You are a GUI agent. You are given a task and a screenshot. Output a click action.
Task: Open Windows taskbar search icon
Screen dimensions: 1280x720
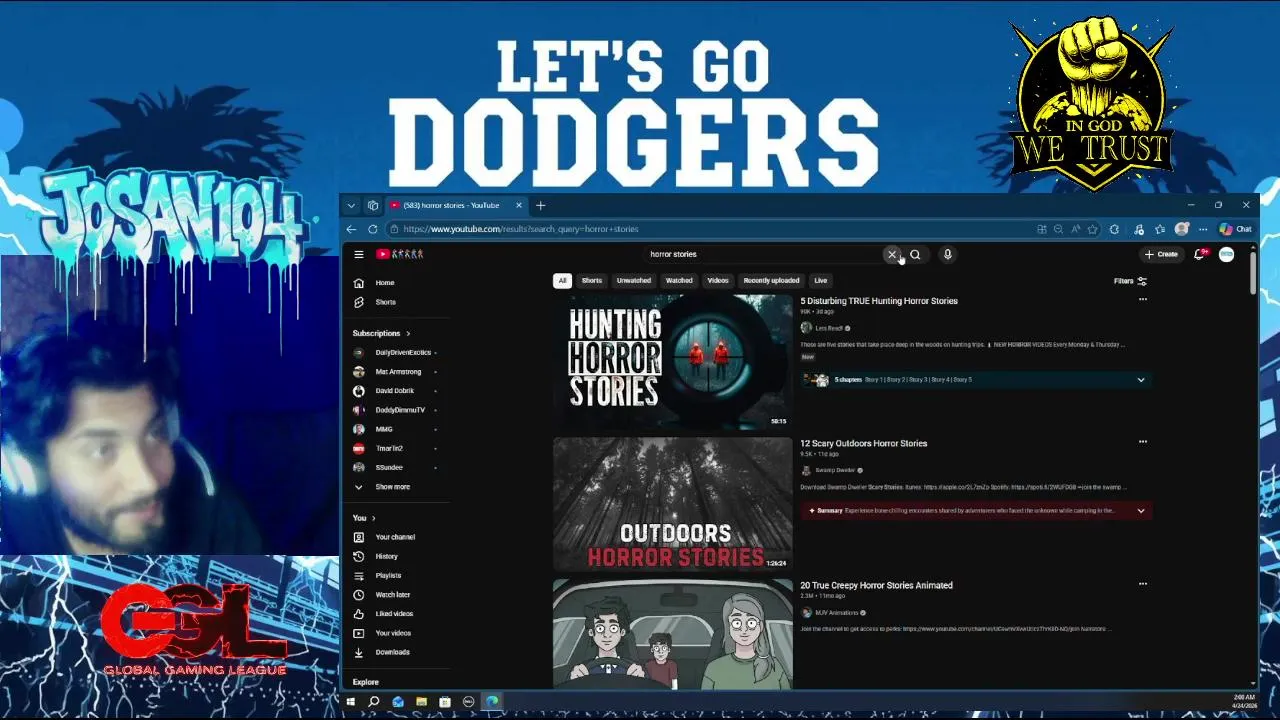click(x=374, y=702)
